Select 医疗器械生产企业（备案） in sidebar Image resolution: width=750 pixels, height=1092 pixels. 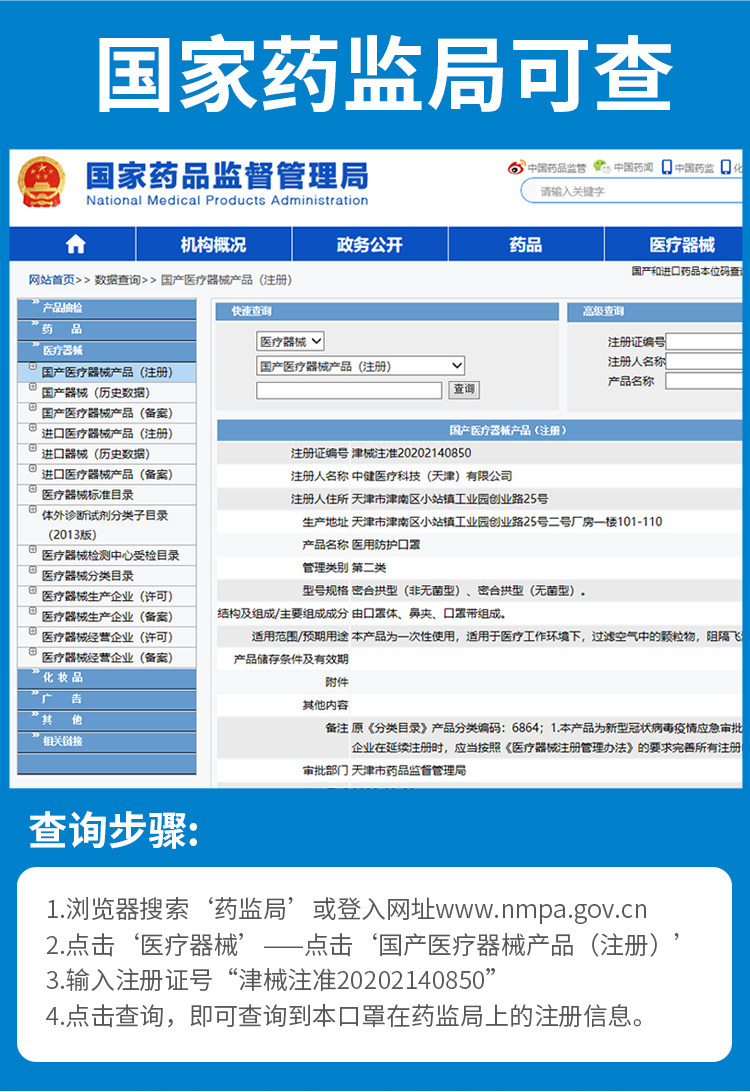click(107, 617)
